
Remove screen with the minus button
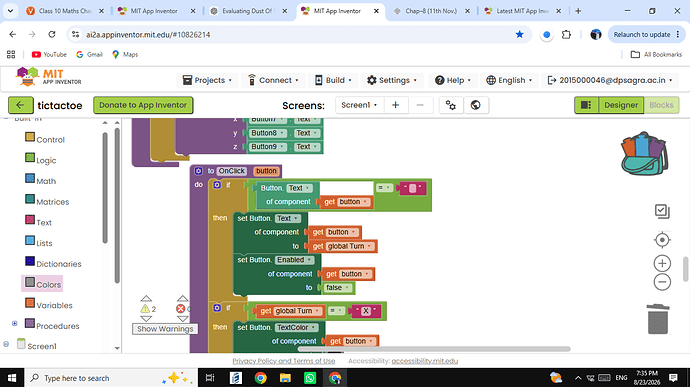tap(420, 105)
